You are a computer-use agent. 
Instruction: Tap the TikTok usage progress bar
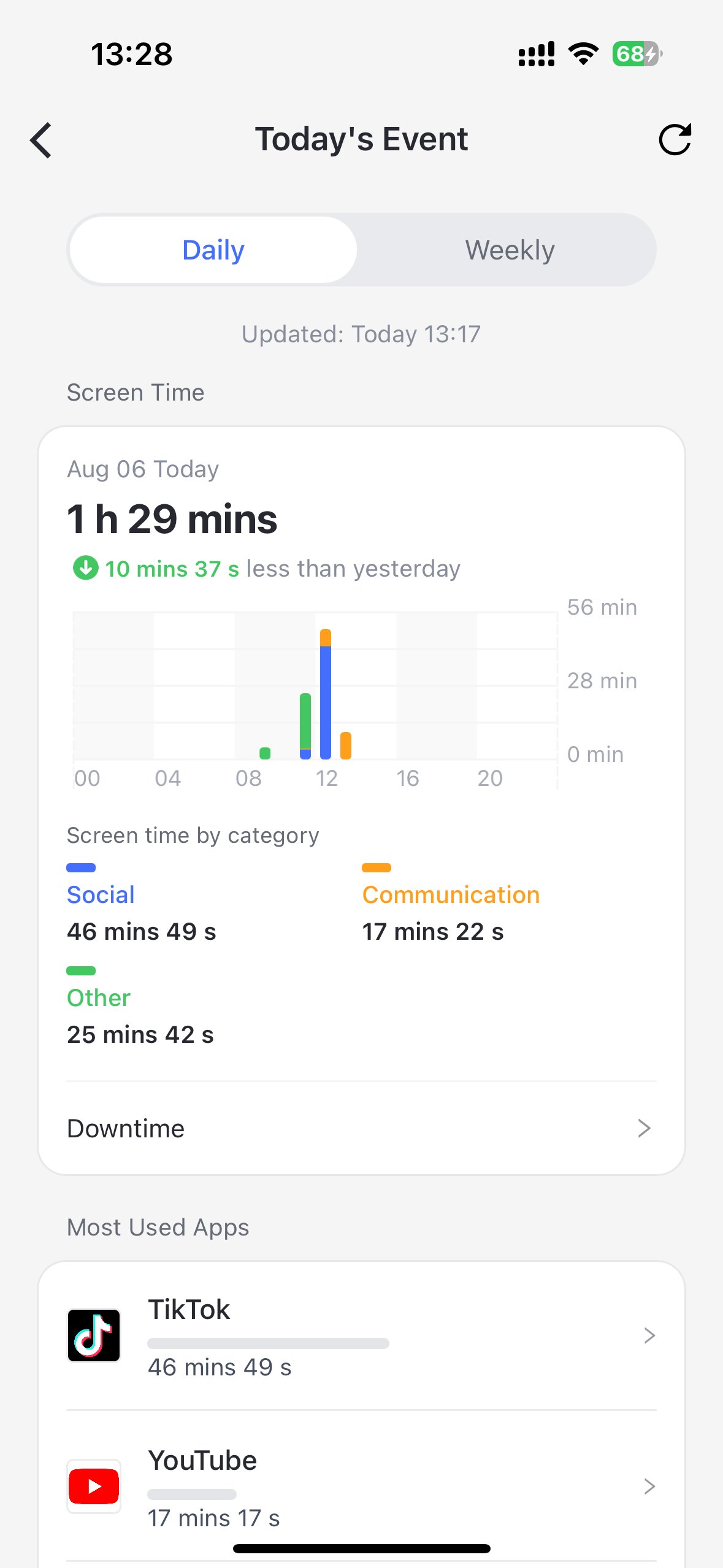[268, 1343]
